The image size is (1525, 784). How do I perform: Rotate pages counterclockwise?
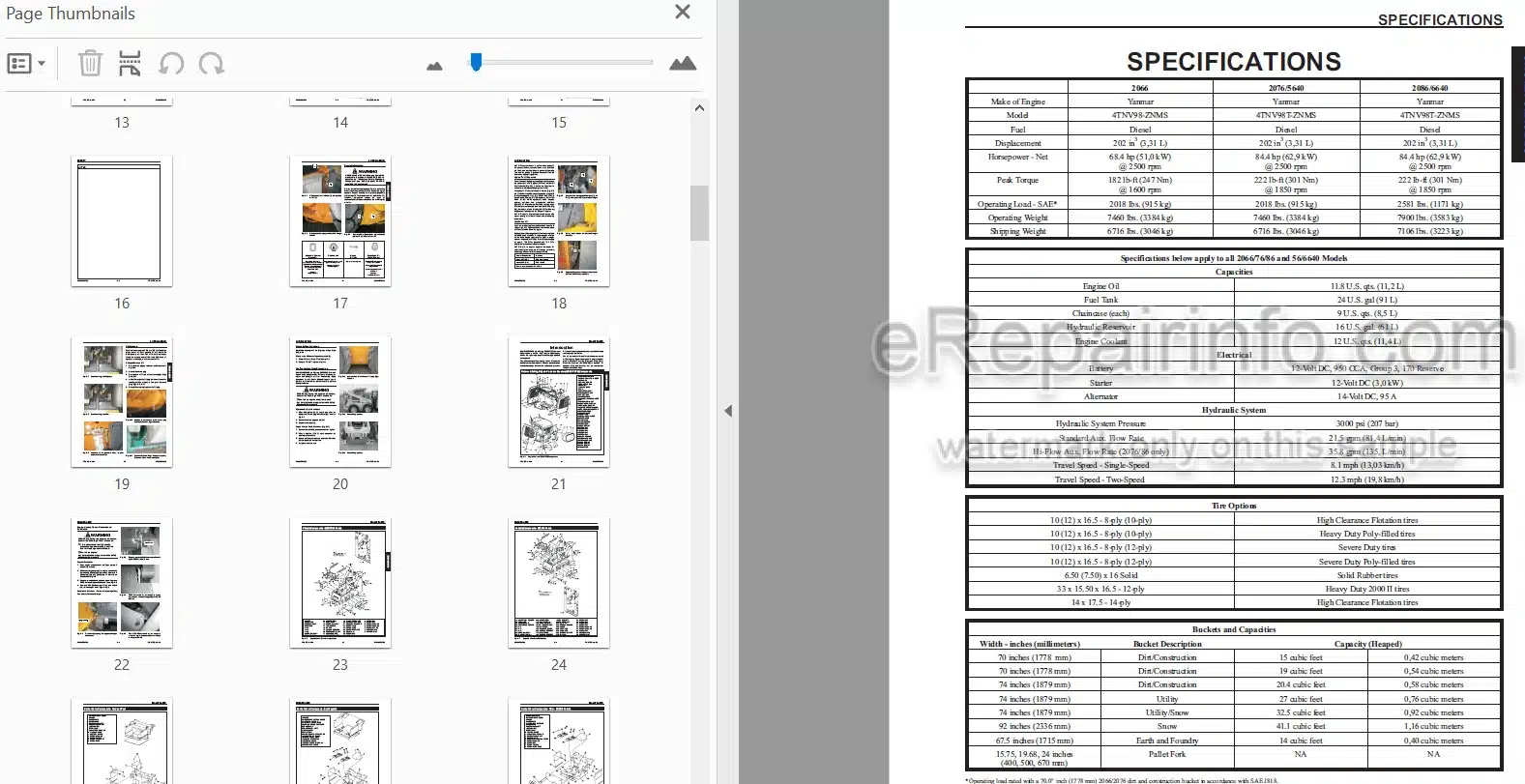[x=171, y=64]
